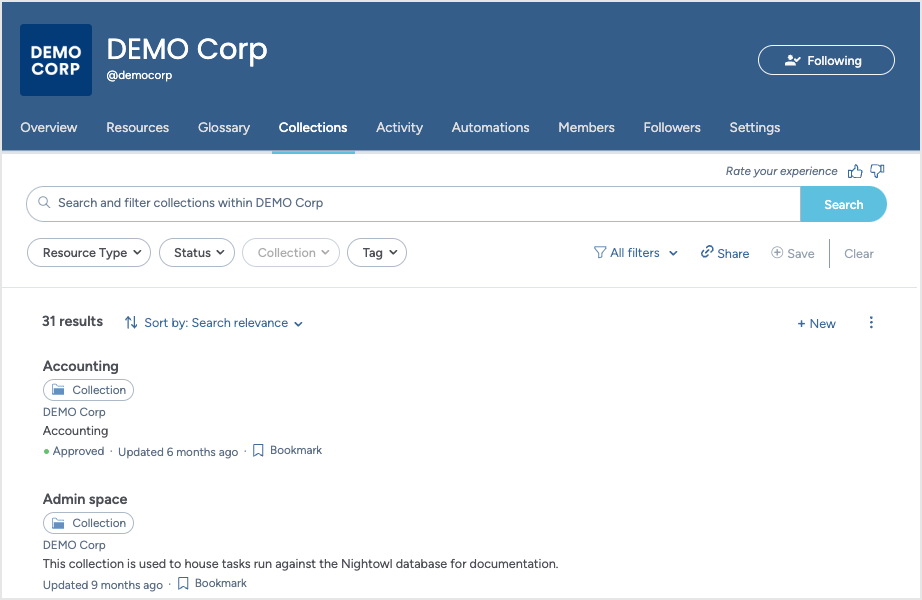This screenshot has height=600, width=922.
Task: Click the thumbs down rating icon
Action: pyautogui.click(x=877, y=171)
